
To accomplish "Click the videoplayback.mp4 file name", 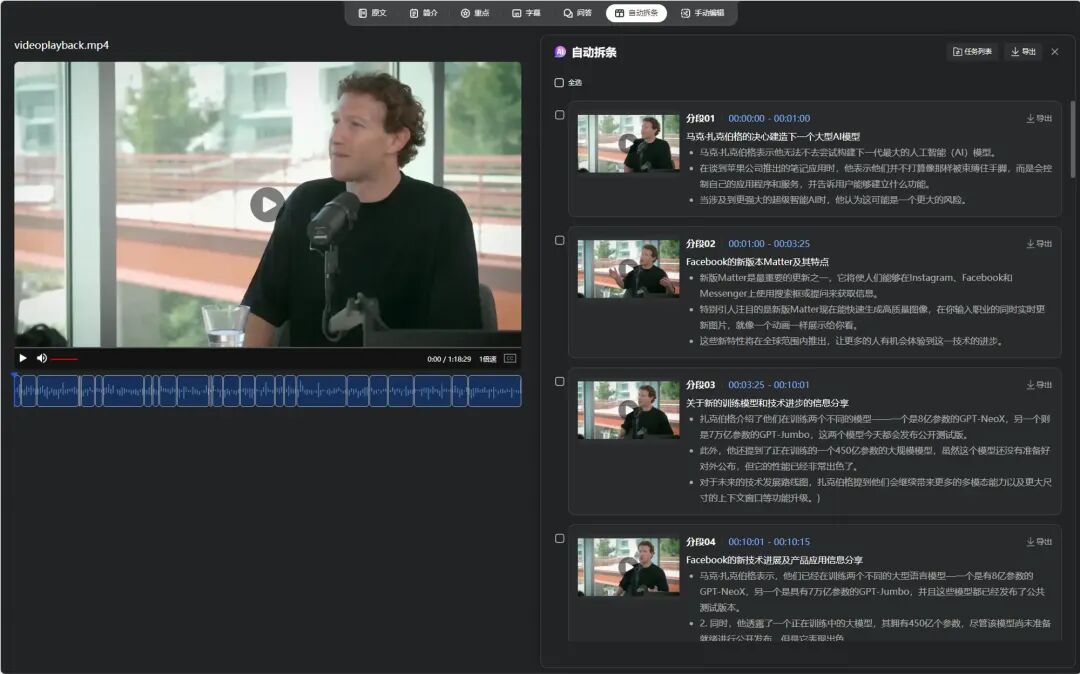I will 61,45.
